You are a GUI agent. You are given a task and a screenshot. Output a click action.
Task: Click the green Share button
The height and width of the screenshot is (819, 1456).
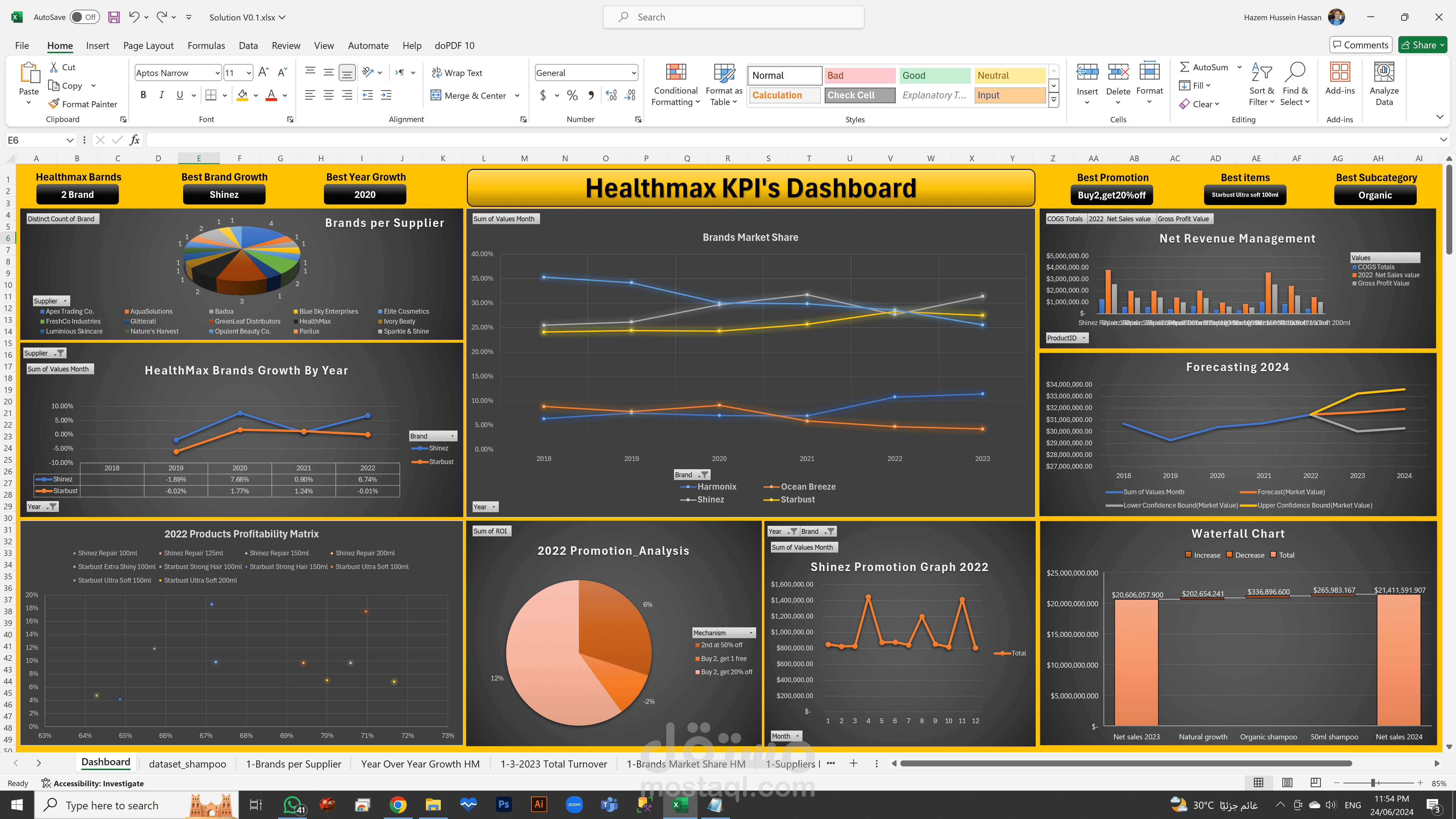pos(1422,45)
